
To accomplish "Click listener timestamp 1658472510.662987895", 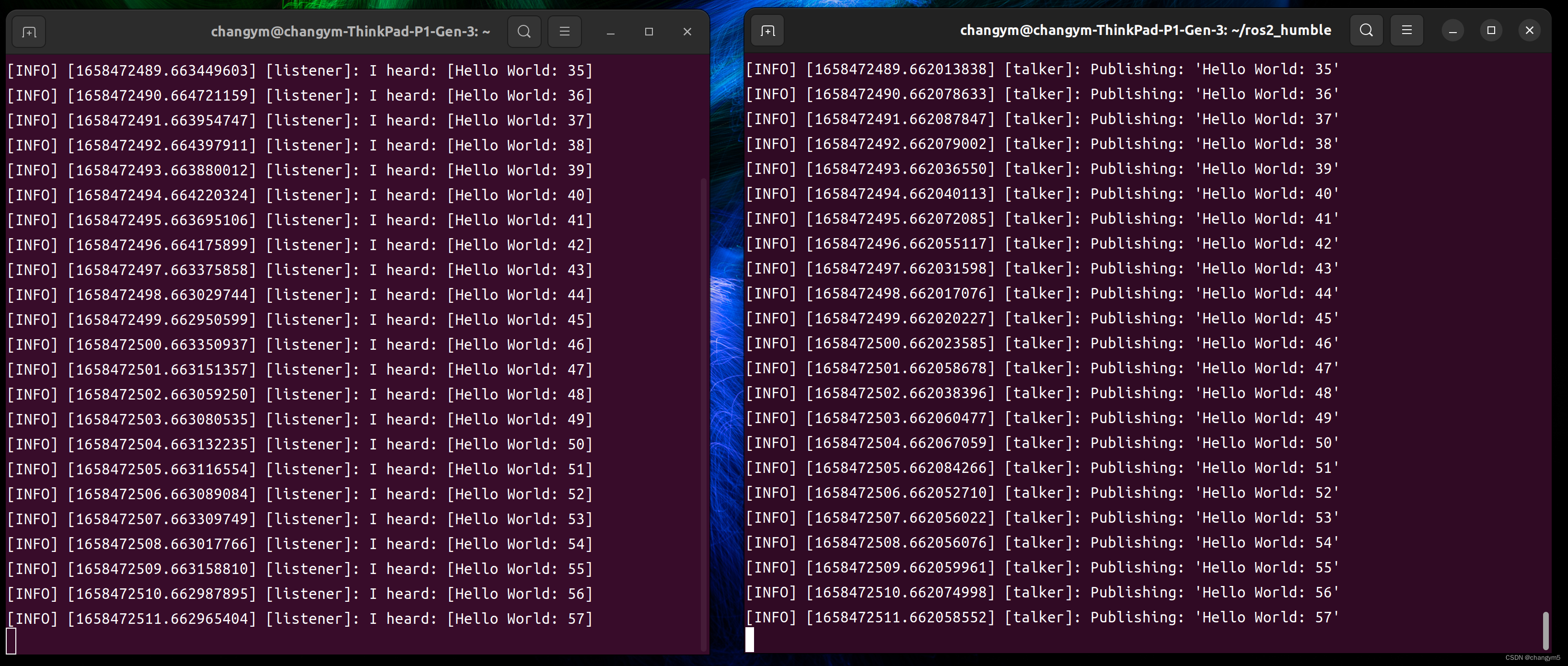I will pyautogui.click(x=162, y=594).
